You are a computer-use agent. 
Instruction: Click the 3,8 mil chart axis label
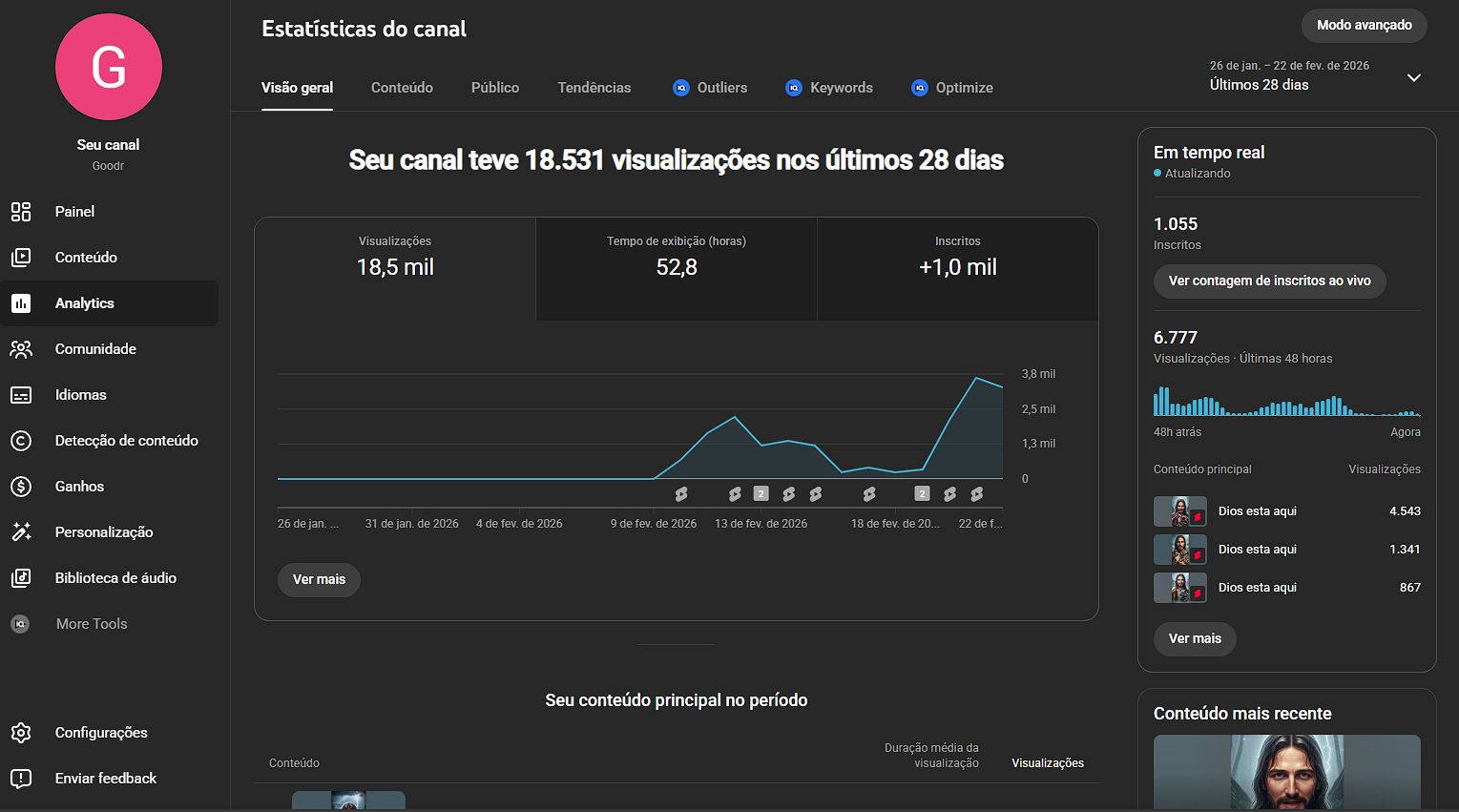pos(1038,374)
